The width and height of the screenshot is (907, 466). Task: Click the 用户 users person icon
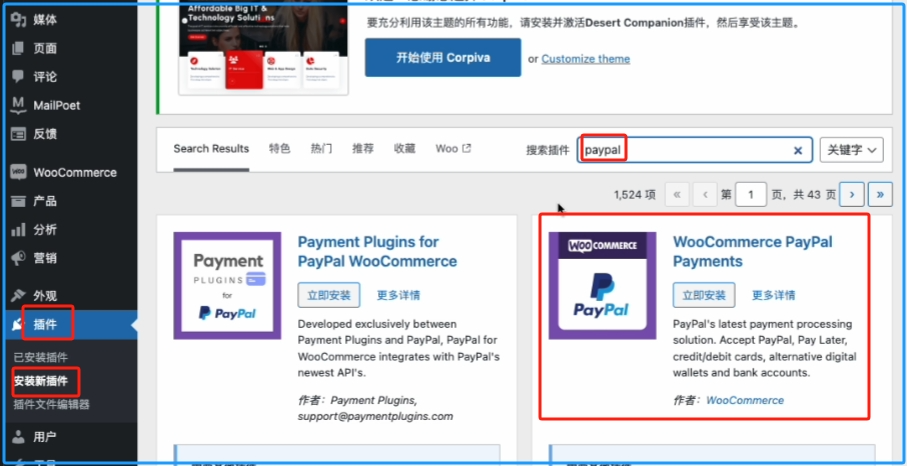(19, 437)
